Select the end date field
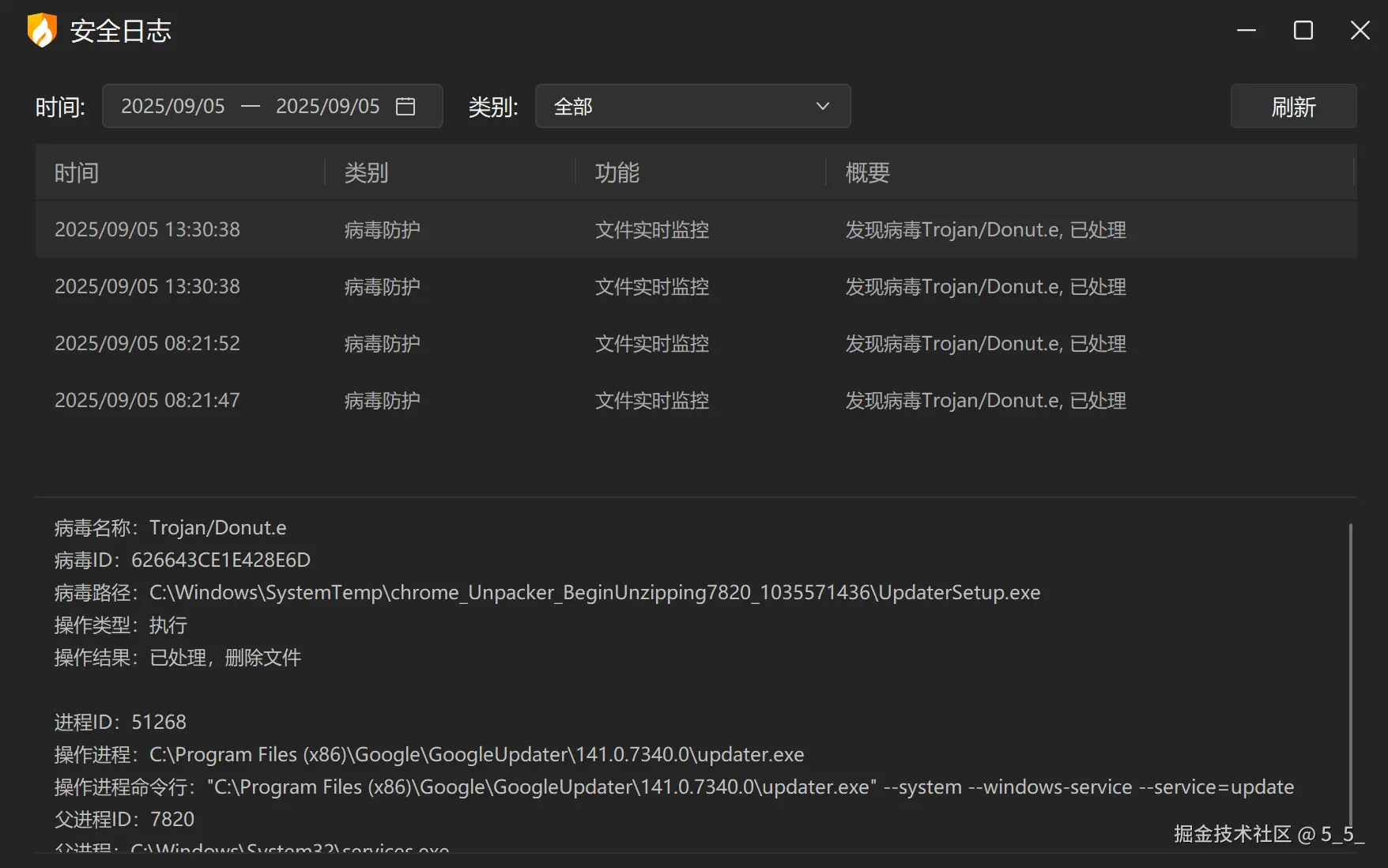The image size is (1388, 868). (x=329, y=106)
